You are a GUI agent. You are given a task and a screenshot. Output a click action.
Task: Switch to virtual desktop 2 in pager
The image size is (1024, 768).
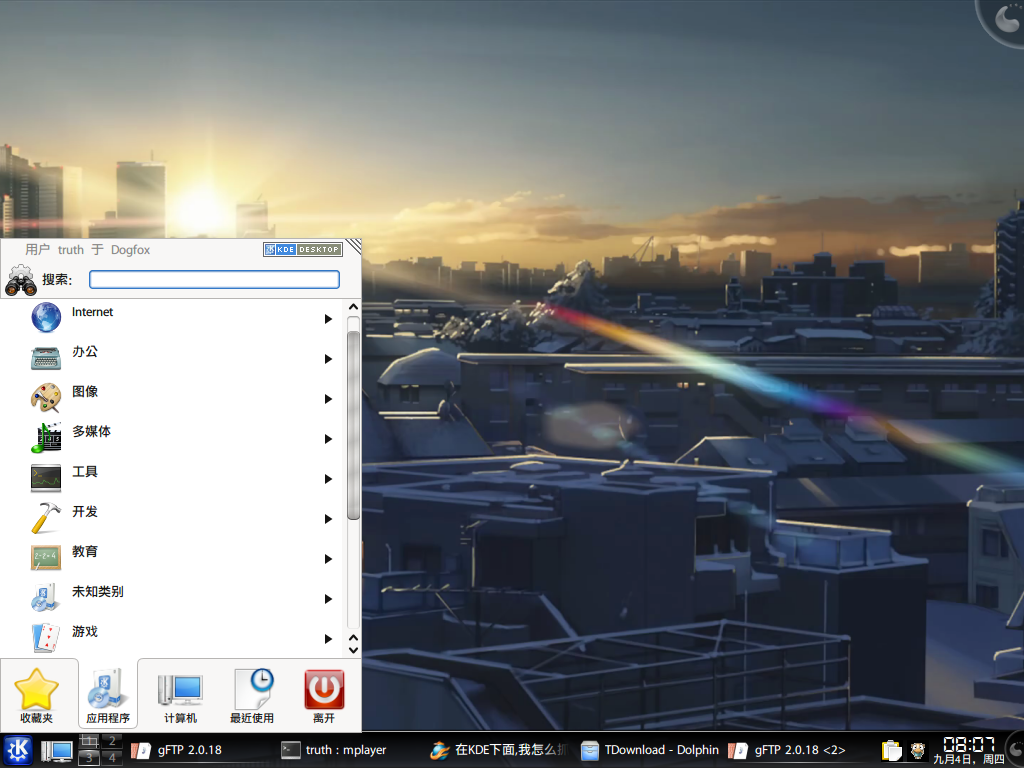pyautogui.click(x=112, y=741)
